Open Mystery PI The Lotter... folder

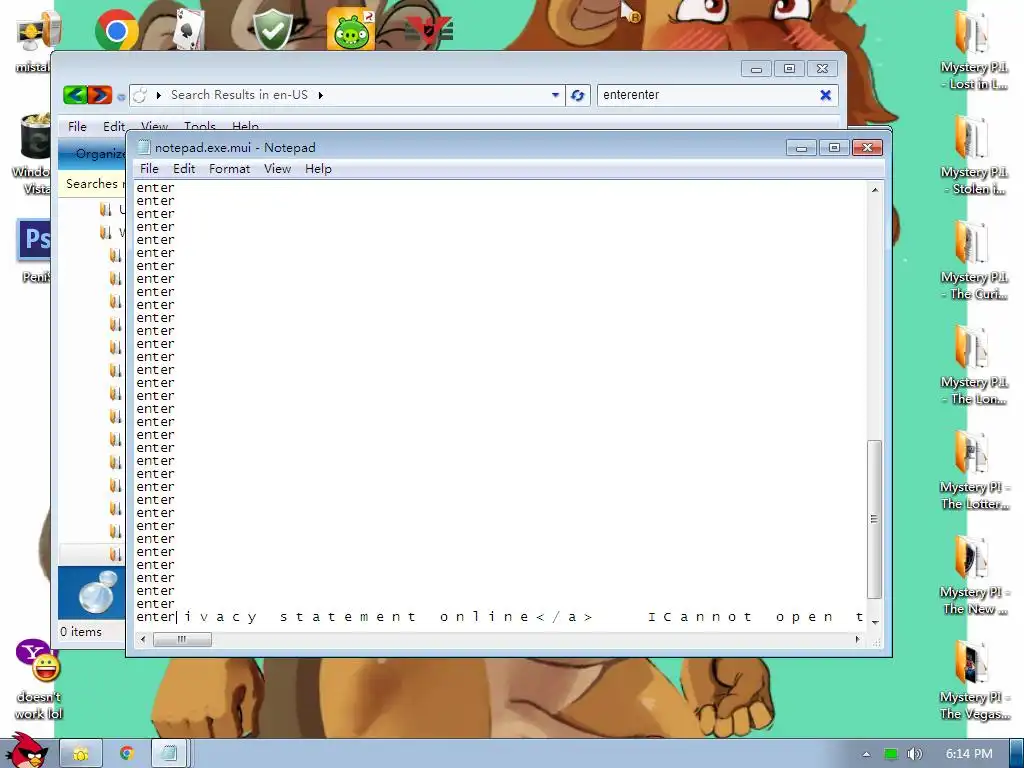(x=973, y=470)
